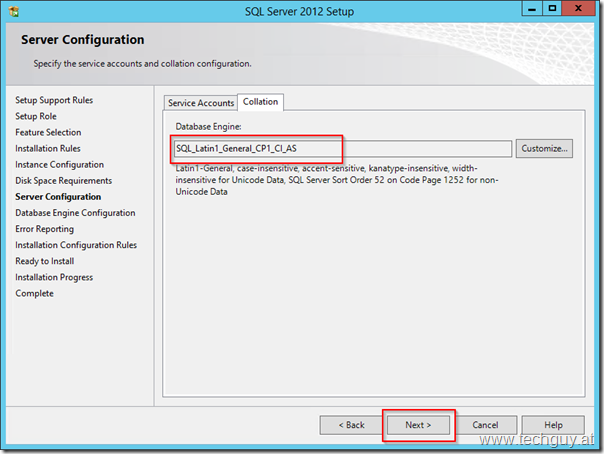Click the Database Engine: label
Viewport: 604px width, 454px height.
coord(208,126)
